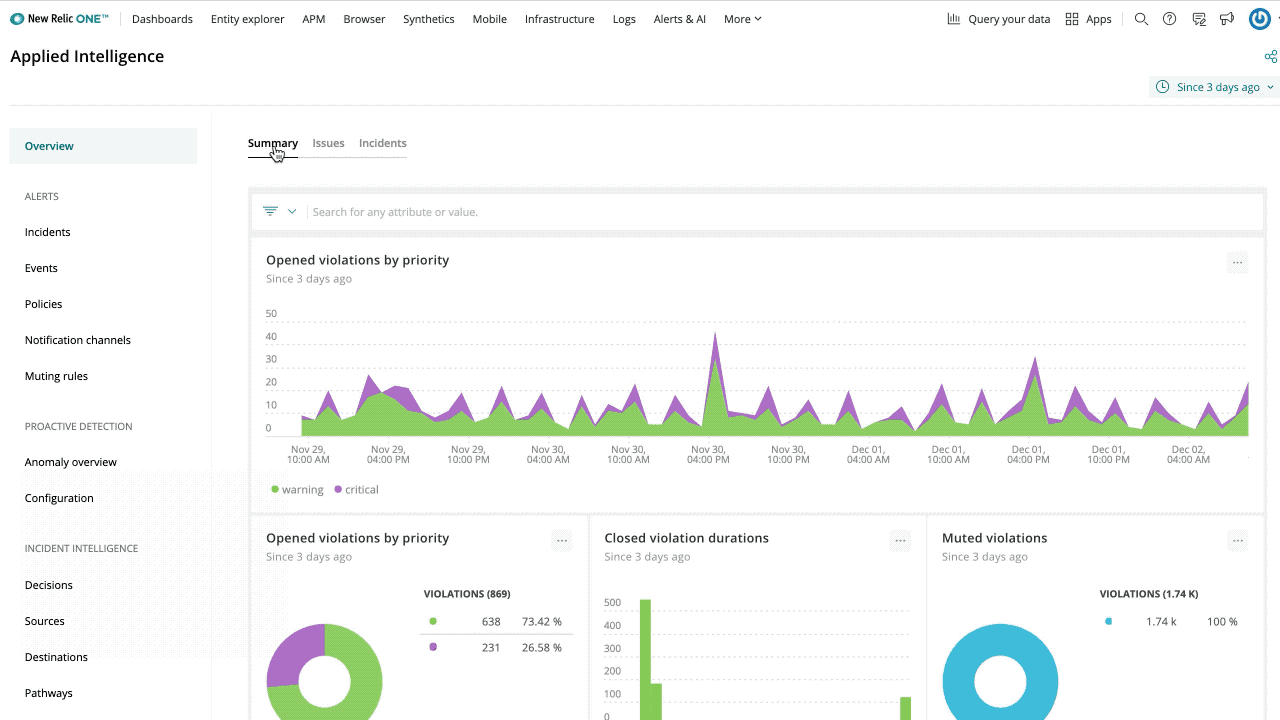
Task: Open Query your data
Action: [998, 19]
